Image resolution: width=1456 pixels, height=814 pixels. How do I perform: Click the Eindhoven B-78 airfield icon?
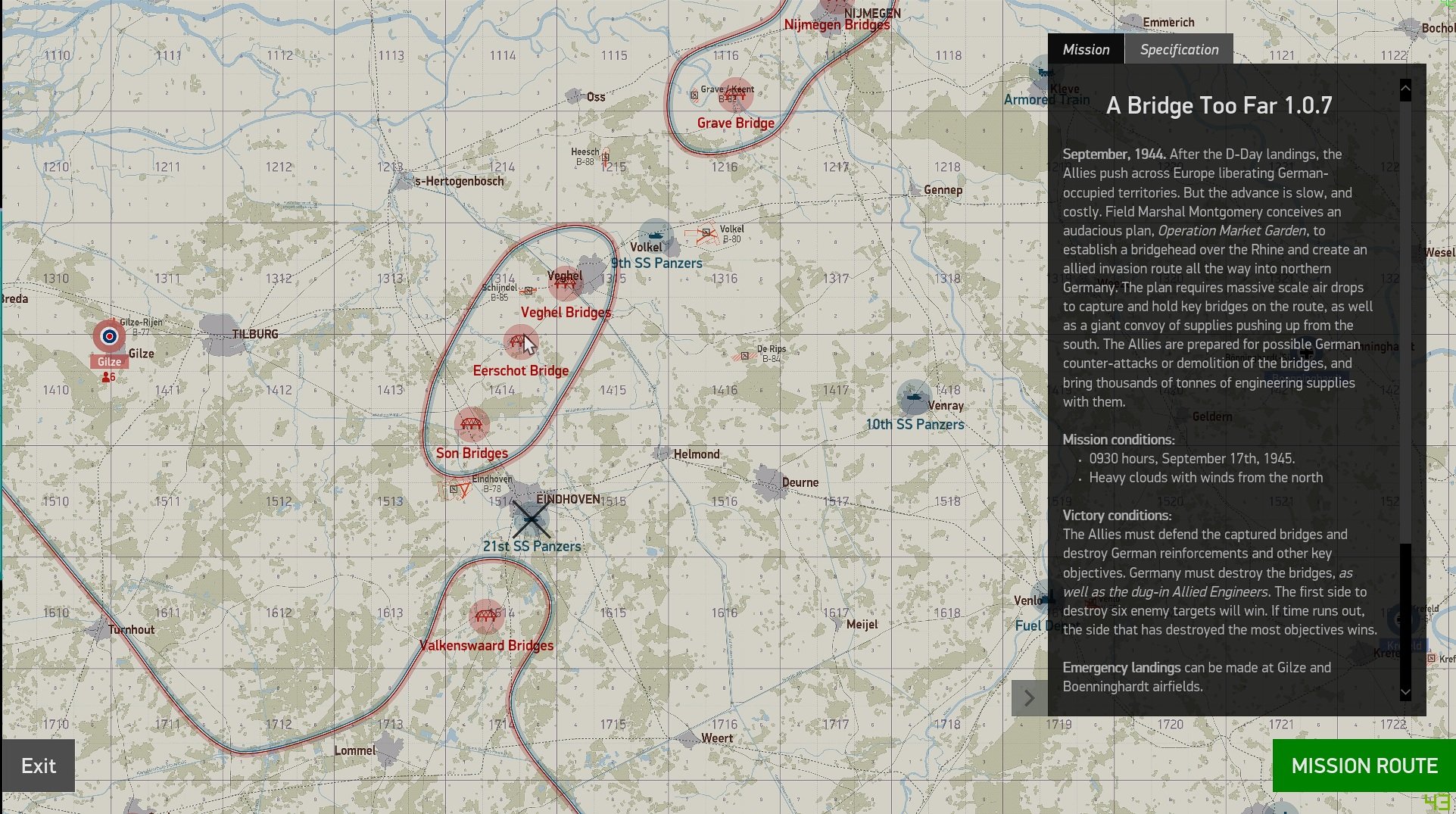coord(457,490)
